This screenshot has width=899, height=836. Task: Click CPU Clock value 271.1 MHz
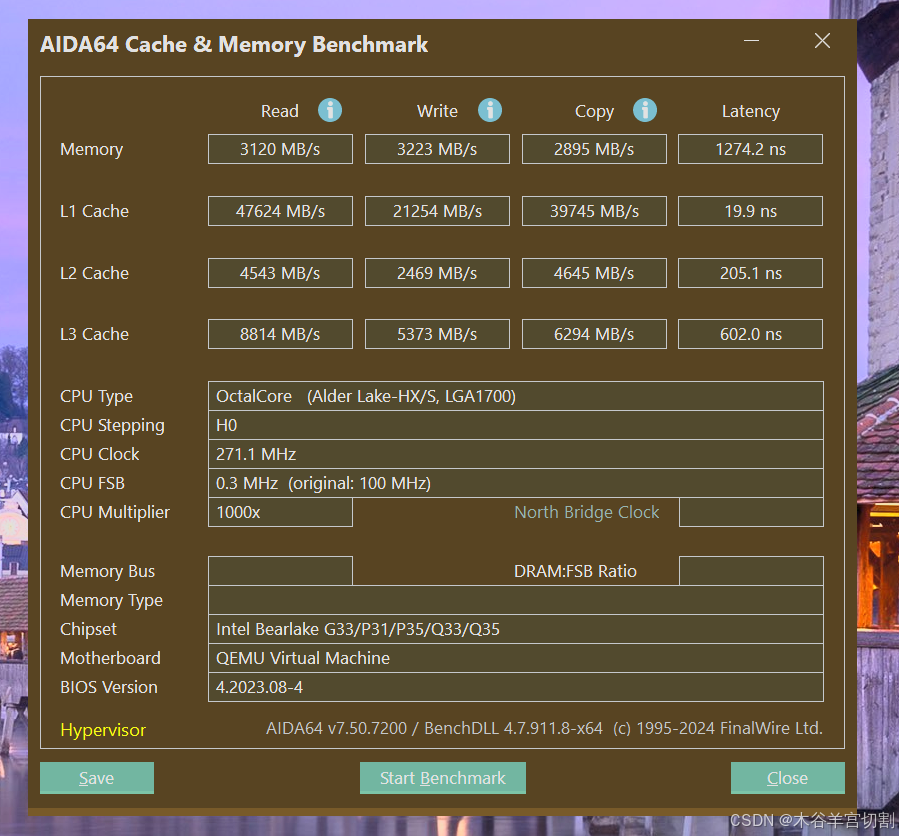(516, 454)
